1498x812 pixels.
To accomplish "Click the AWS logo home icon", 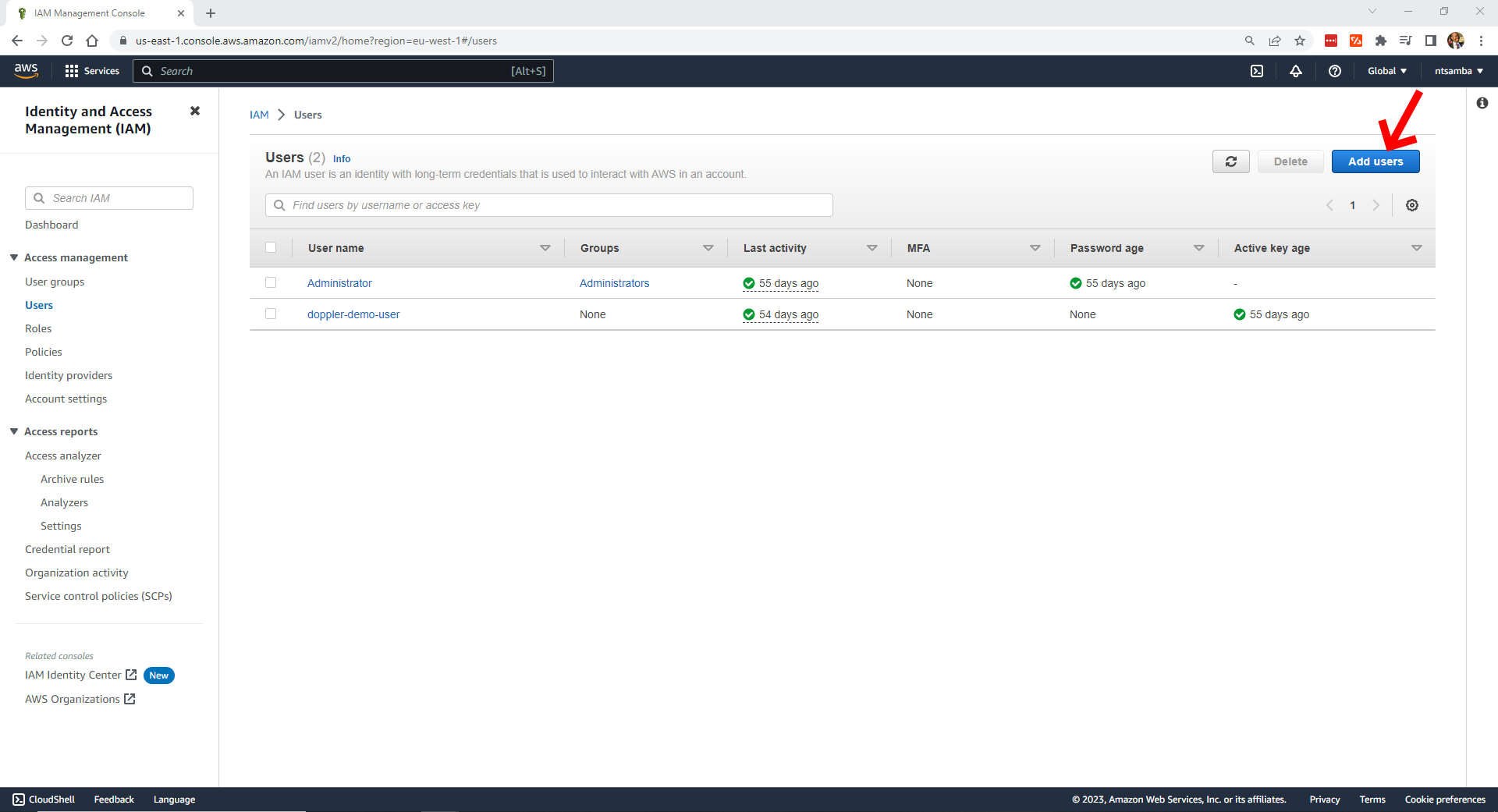I will click(26, 70).
